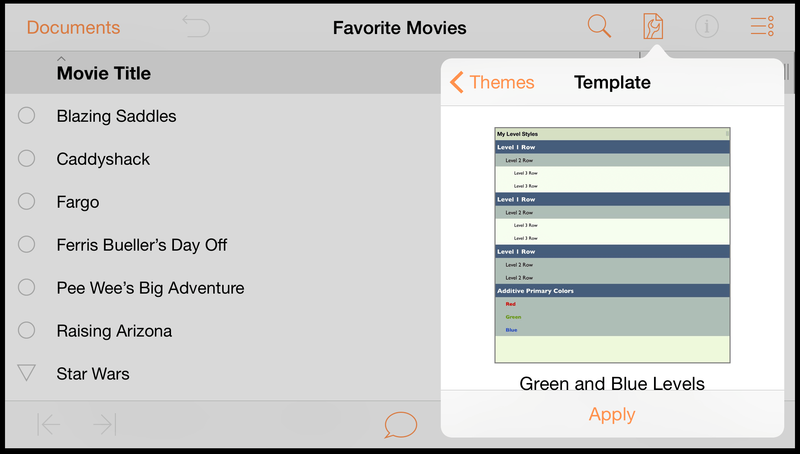Add a note with speech bubble icon

coord(401,424)
